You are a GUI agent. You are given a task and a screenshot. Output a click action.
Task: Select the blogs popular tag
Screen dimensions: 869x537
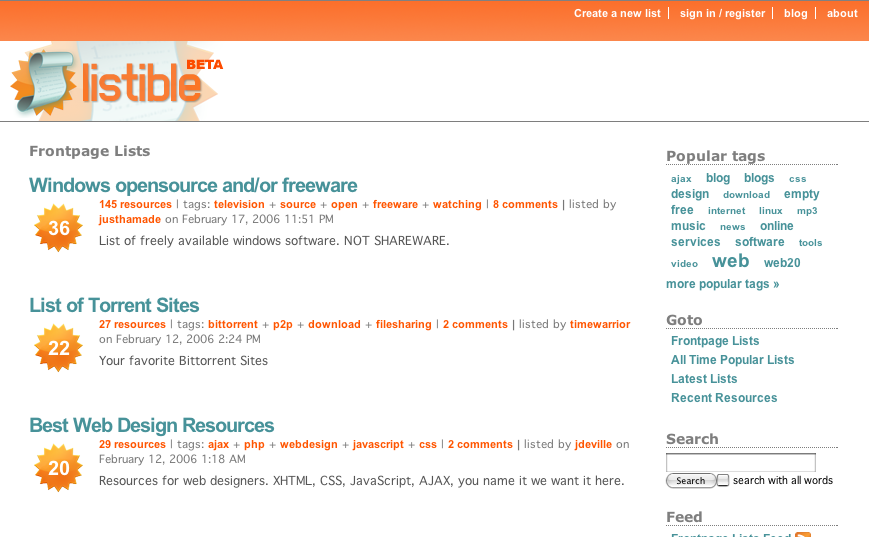click(759, 178)
